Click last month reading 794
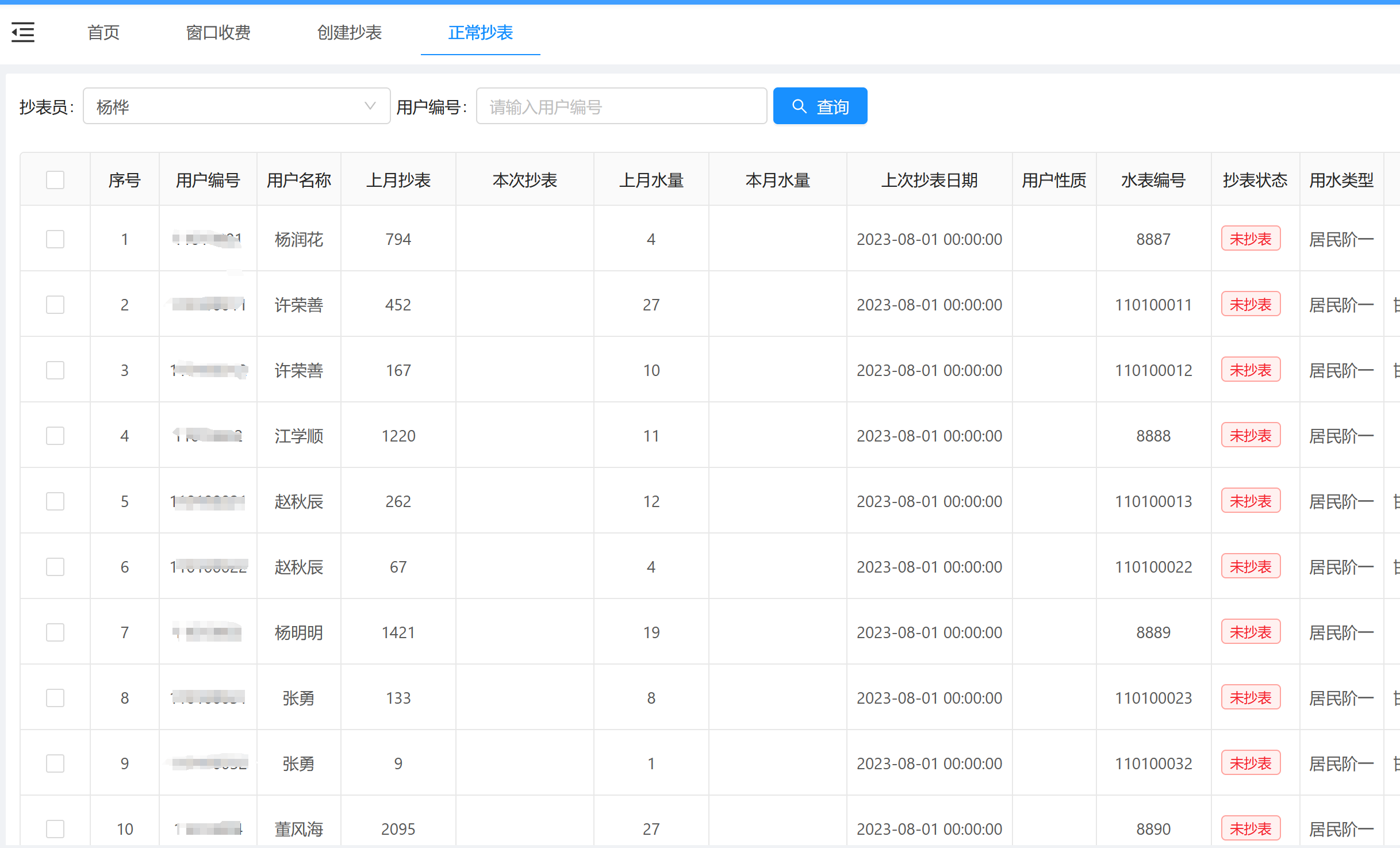1400x848 pixels. (398, 239)
